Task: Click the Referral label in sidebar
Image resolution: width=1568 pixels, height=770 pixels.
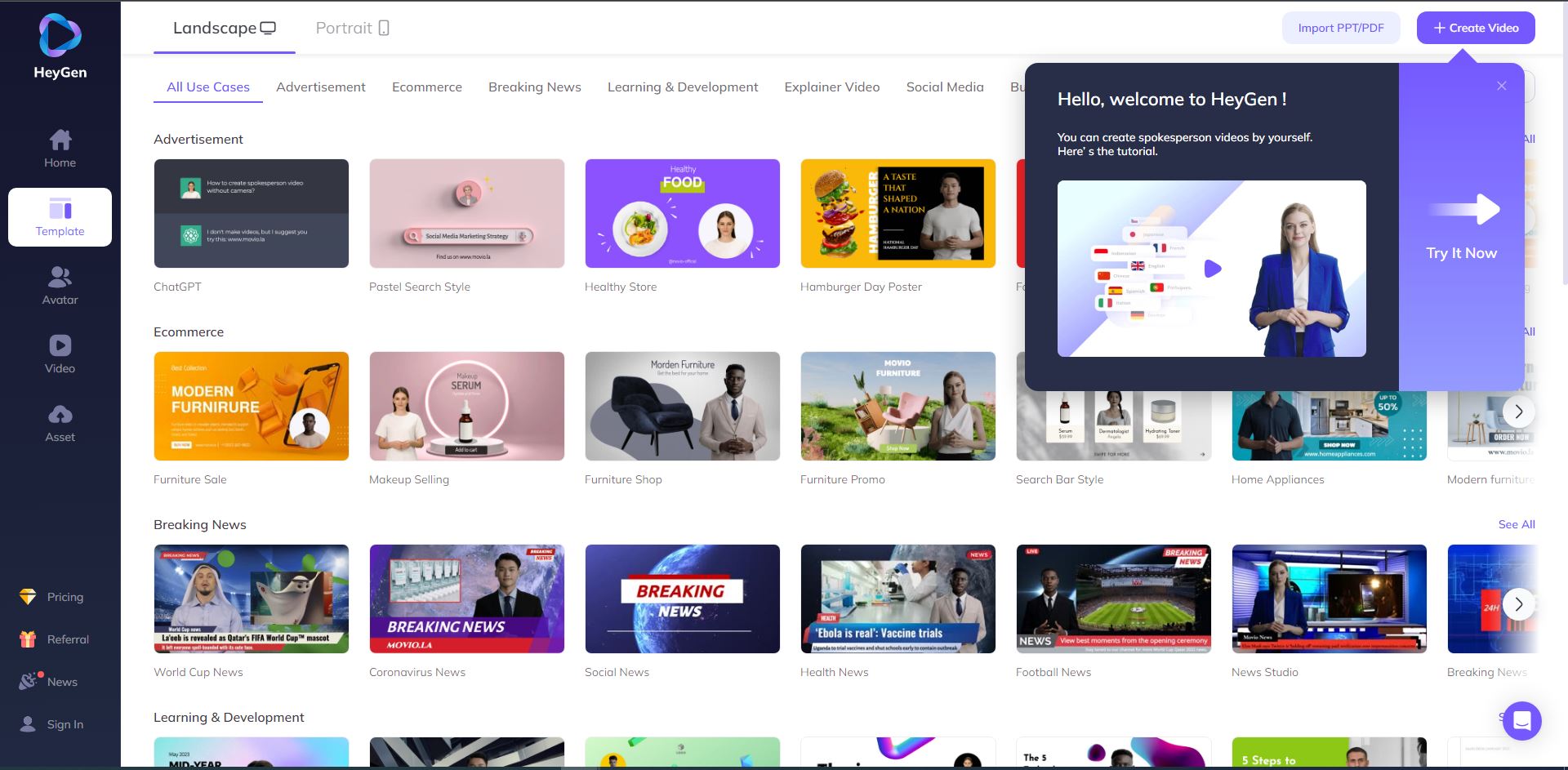Action: tap(68, 639)
